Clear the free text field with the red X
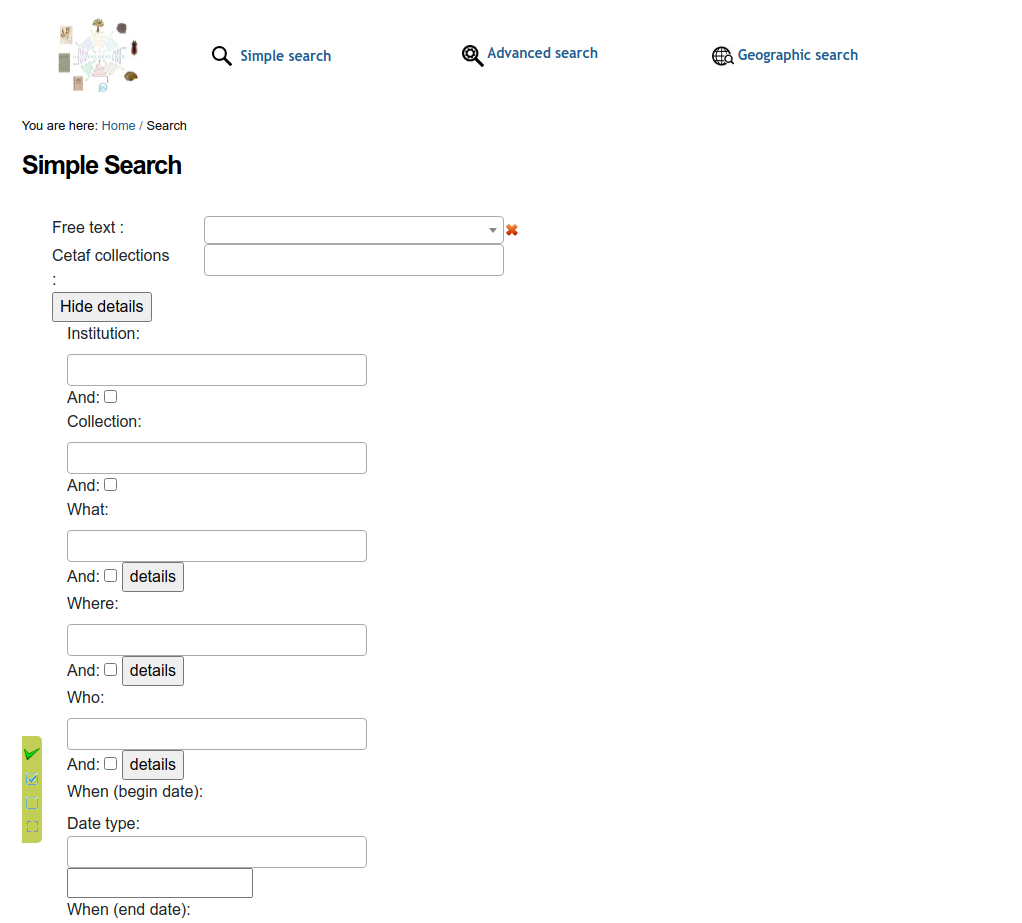The width and height of the screenshot is (1022, 923). (x=511, y=229)
